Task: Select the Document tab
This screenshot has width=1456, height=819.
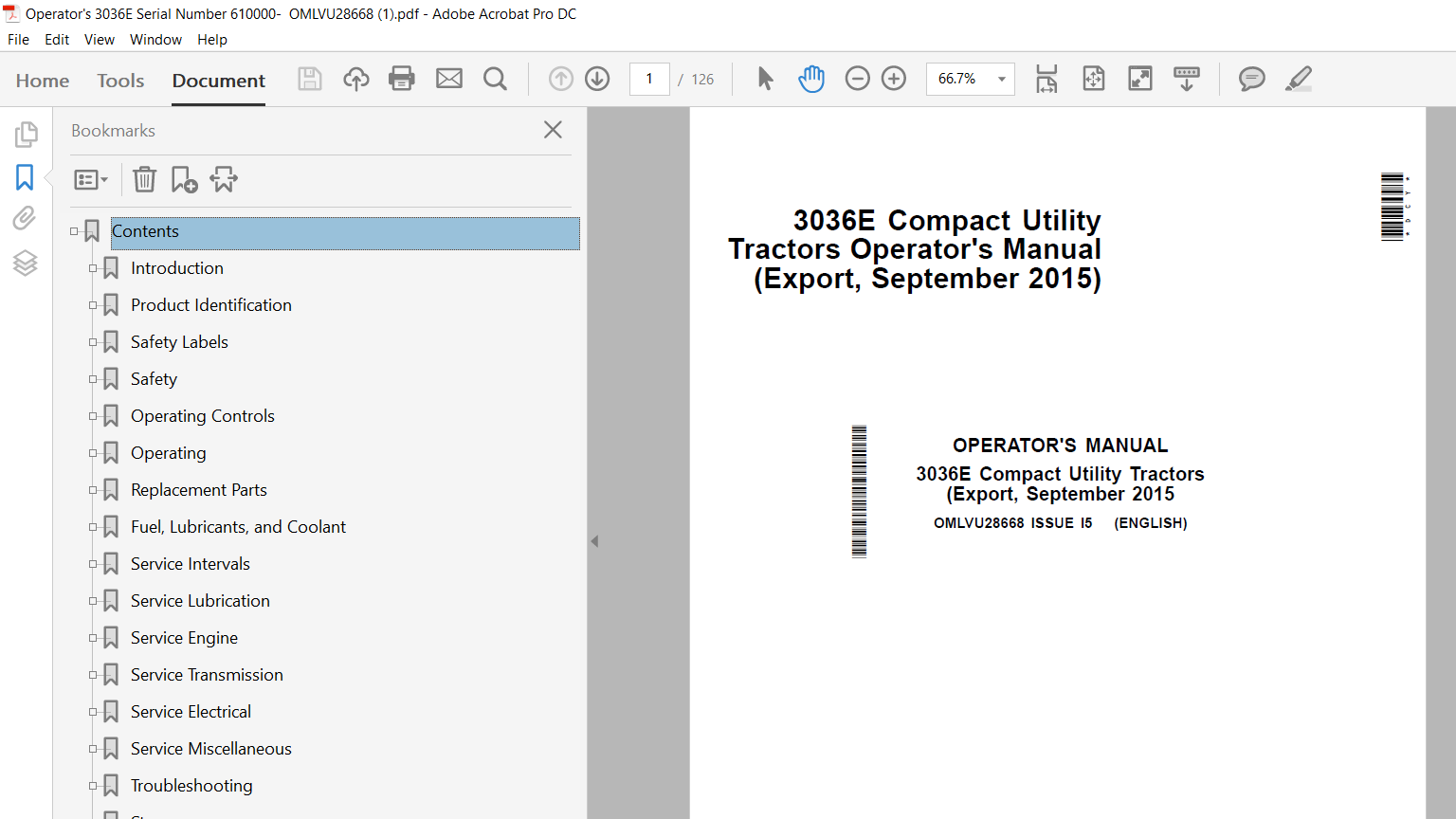Action: pyautogui.click(x=219, y=81)
